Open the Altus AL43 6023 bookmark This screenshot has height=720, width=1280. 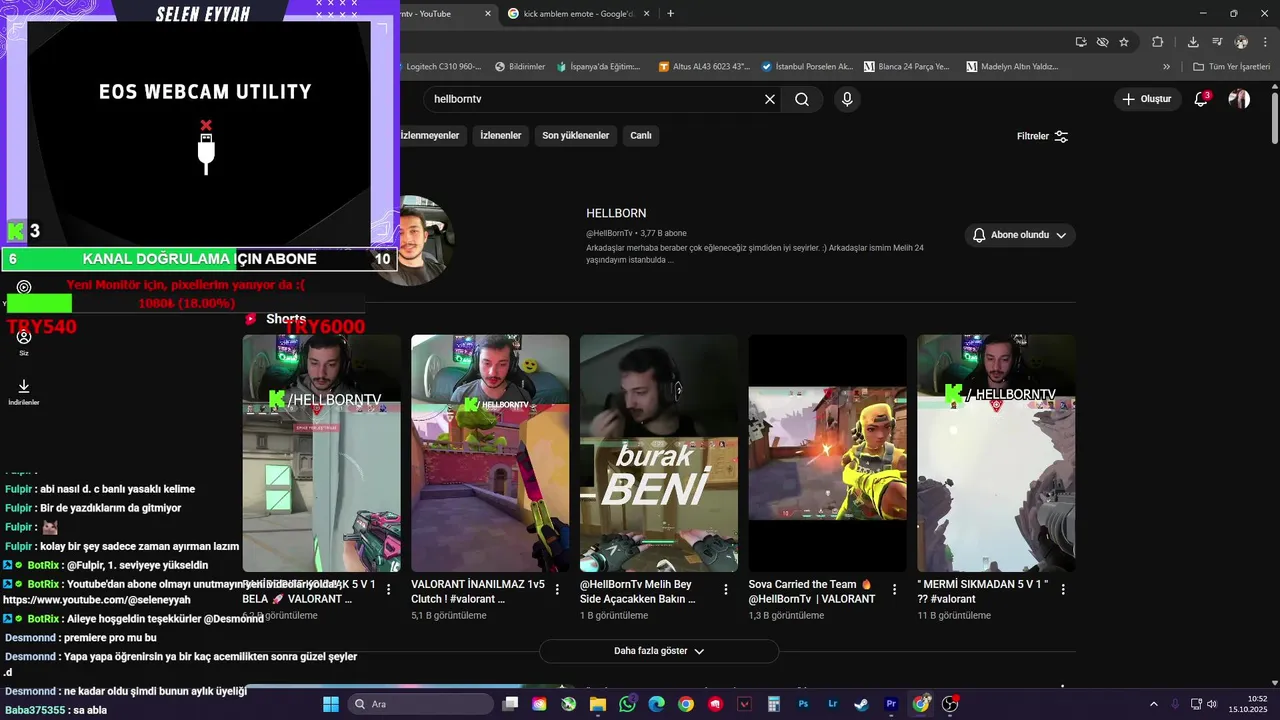tap(704, 67)
